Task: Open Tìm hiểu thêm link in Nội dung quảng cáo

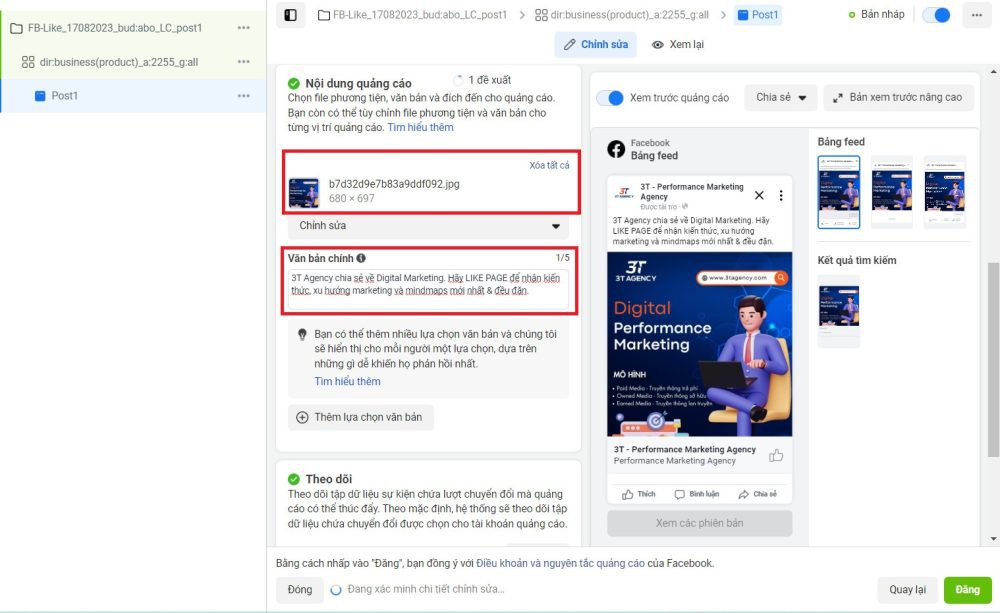Action: click(420, 128)
